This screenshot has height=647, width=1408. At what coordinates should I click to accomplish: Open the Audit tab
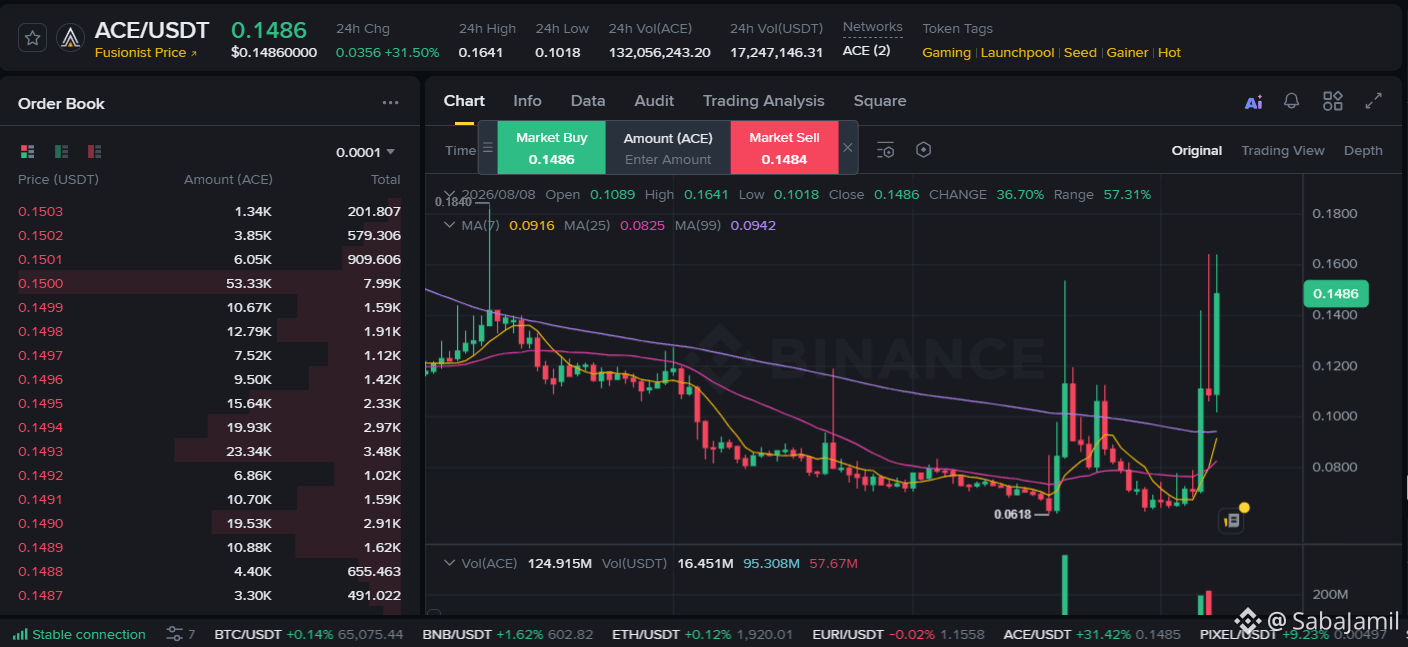point(654,101)
